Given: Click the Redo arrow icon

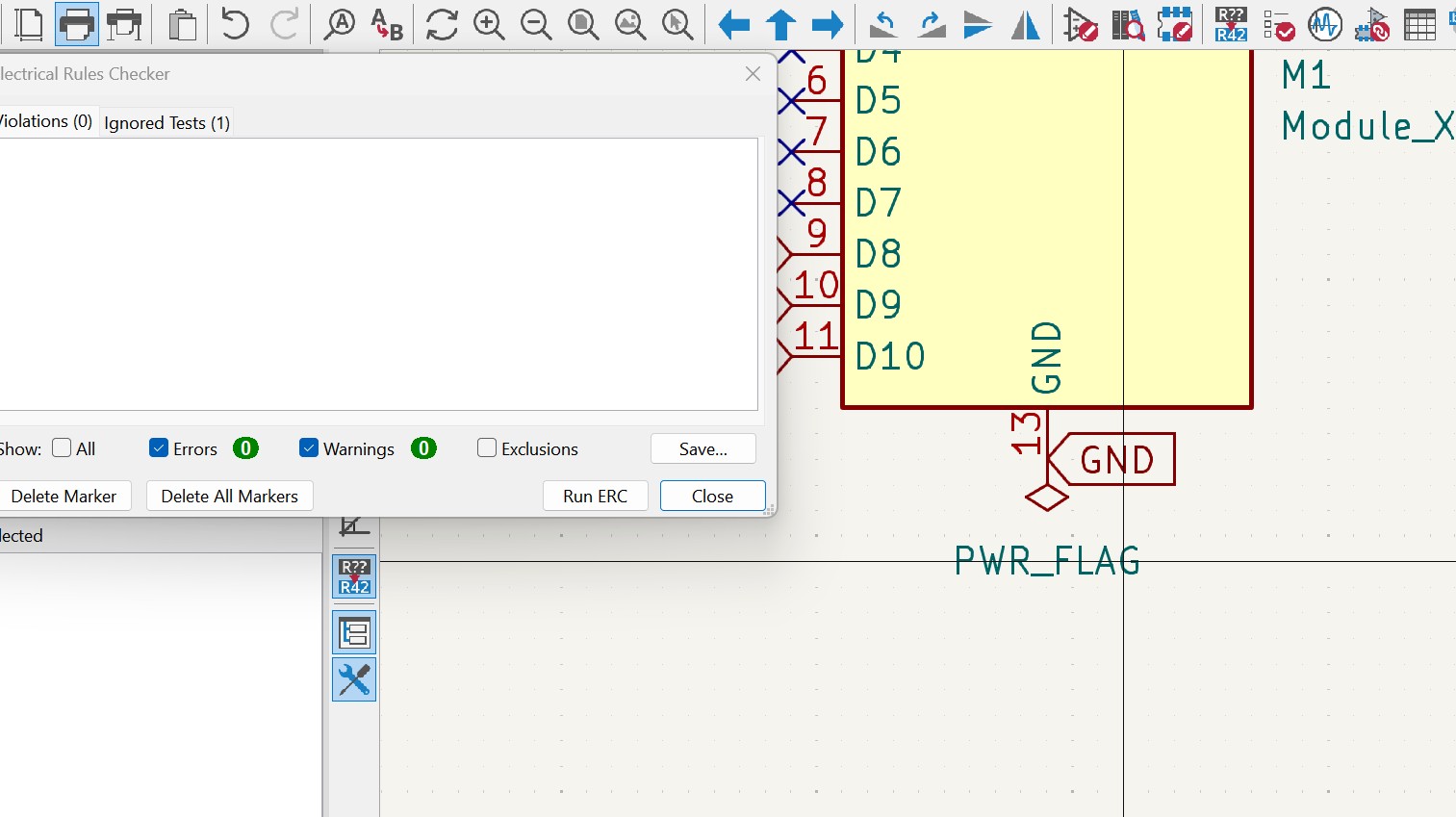Looking at the screenshot, I should [283, 24].
